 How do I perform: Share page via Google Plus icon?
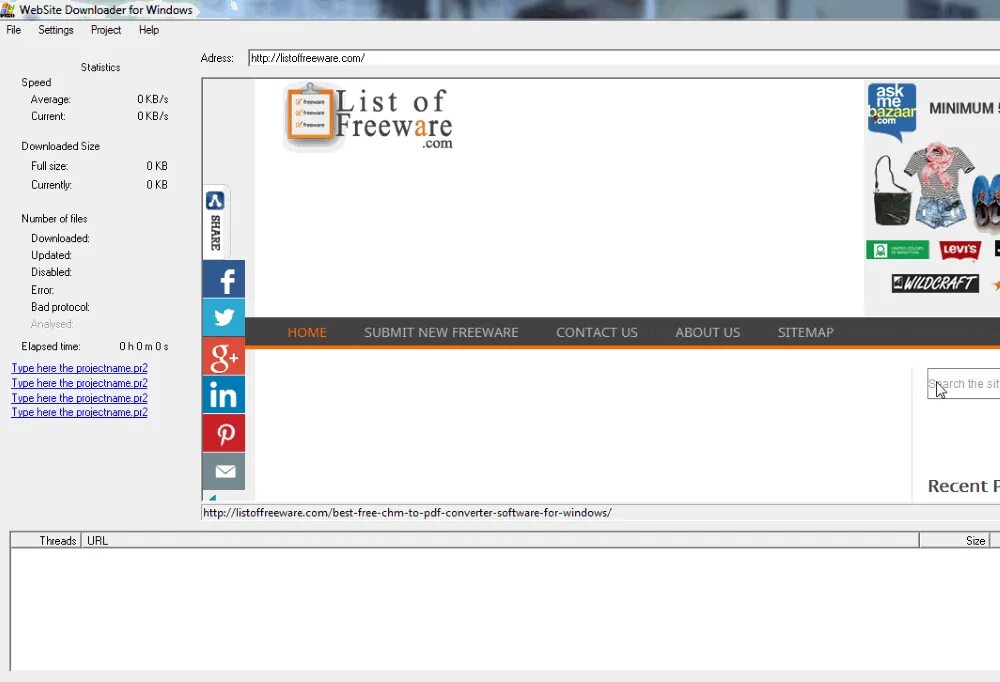tap(224, 356)
